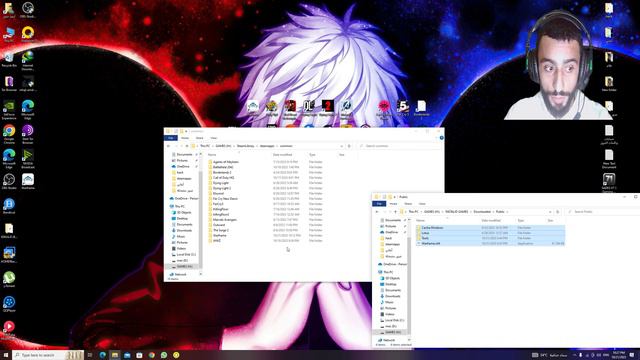Image resolution: width=640 pixels, height=360 pixels.
Task: Select the Borderlands 2 folder
Action: pyautogui.click(x=222, y=172)
